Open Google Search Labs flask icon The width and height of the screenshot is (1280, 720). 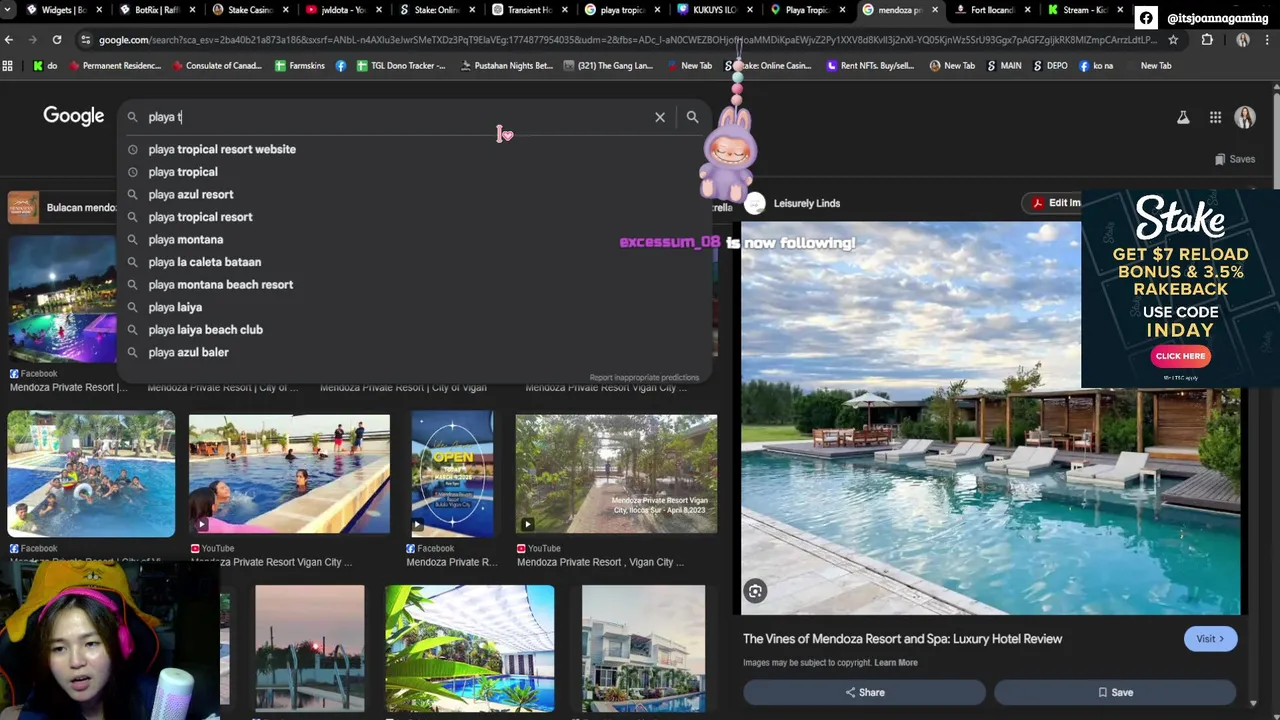[1183, 117]
